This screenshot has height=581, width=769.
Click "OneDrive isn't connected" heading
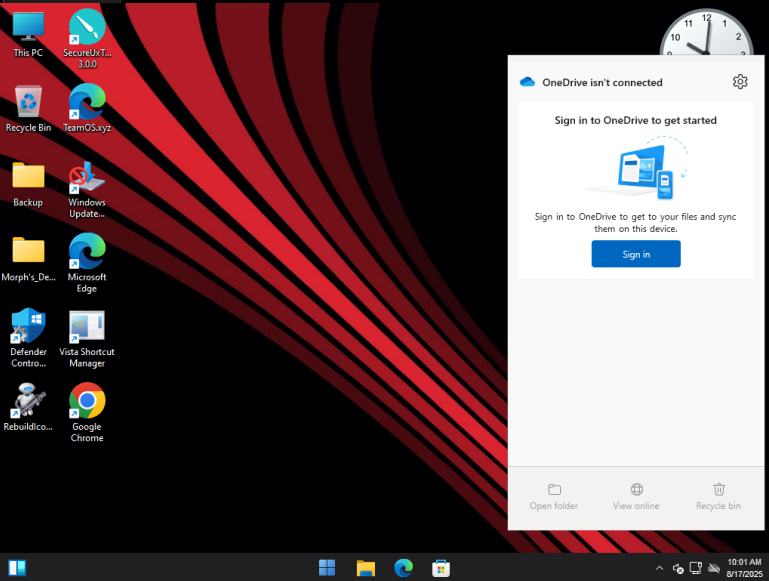coord(602,82)
